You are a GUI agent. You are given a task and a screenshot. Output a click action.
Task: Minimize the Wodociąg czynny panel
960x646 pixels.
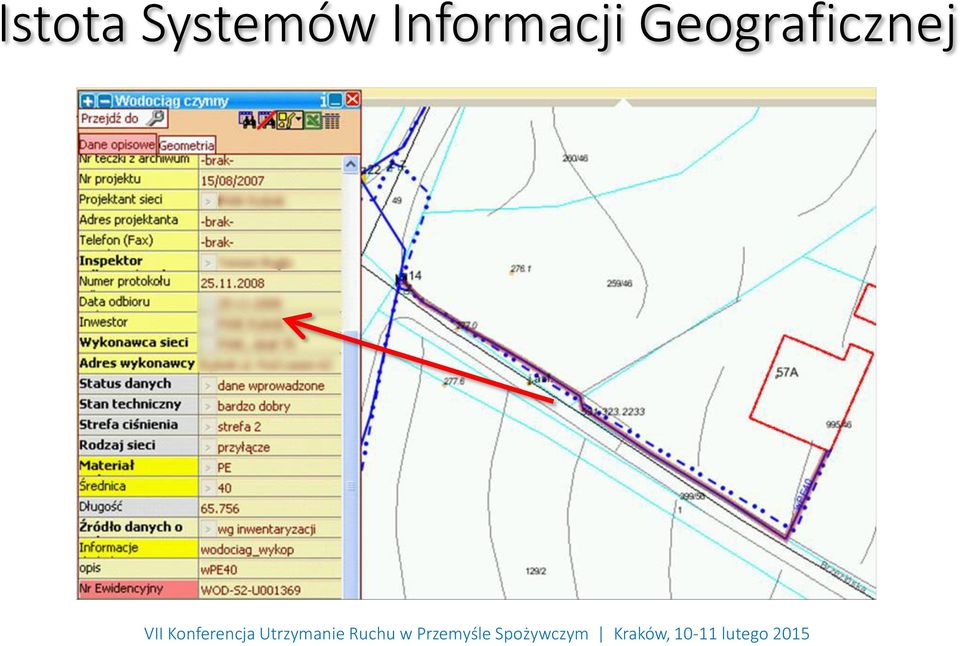tap(336, 100)
